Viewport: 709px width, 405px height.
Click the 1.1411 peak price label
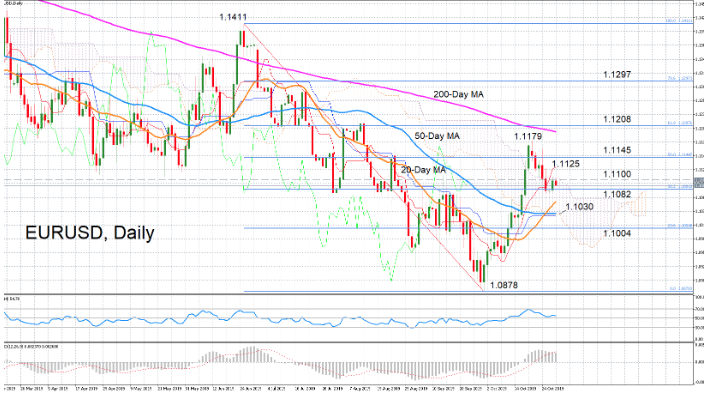pyautogui.click(x=233, y=17)
